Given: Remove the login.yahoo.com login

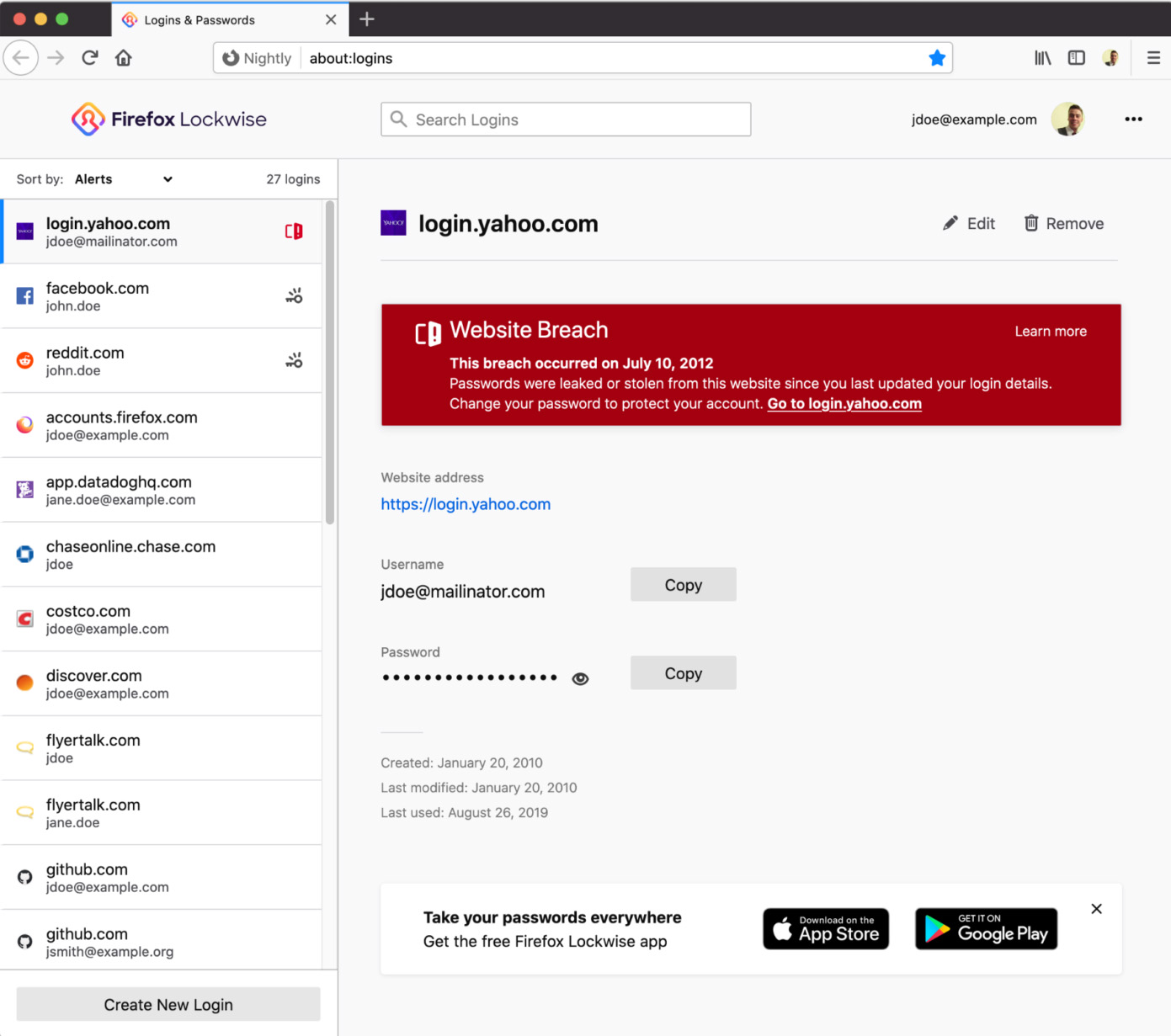Looking at the screenshot, I should click(x=1064, y=224).
